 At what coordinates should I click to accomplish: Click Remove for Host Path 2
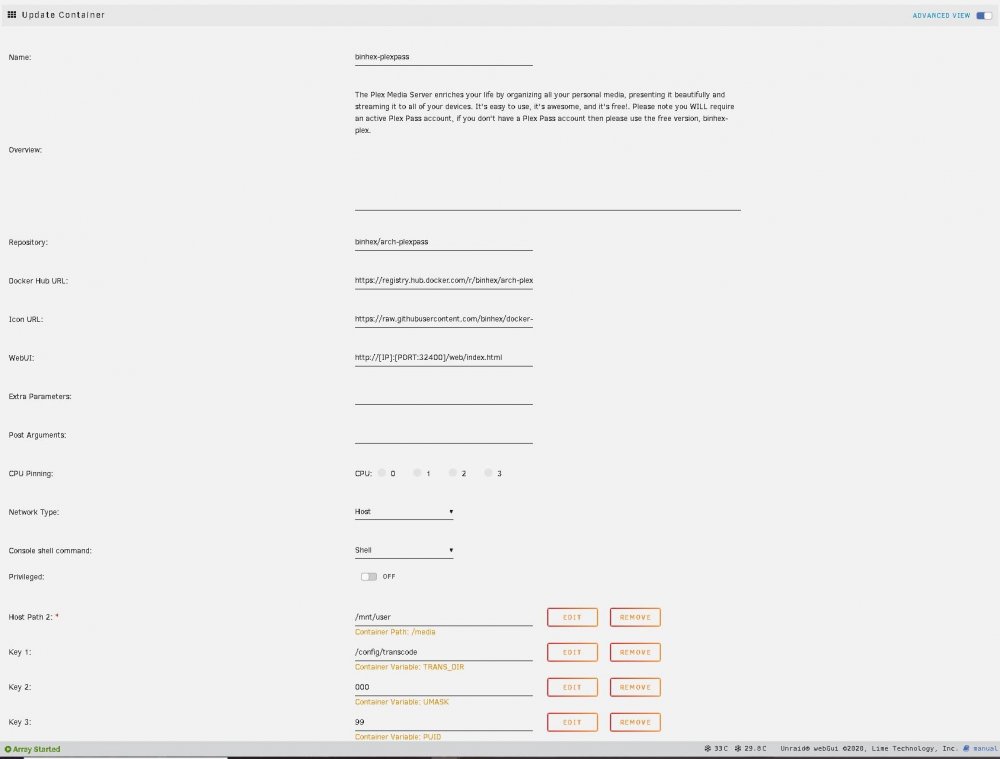tap(635, 617)
